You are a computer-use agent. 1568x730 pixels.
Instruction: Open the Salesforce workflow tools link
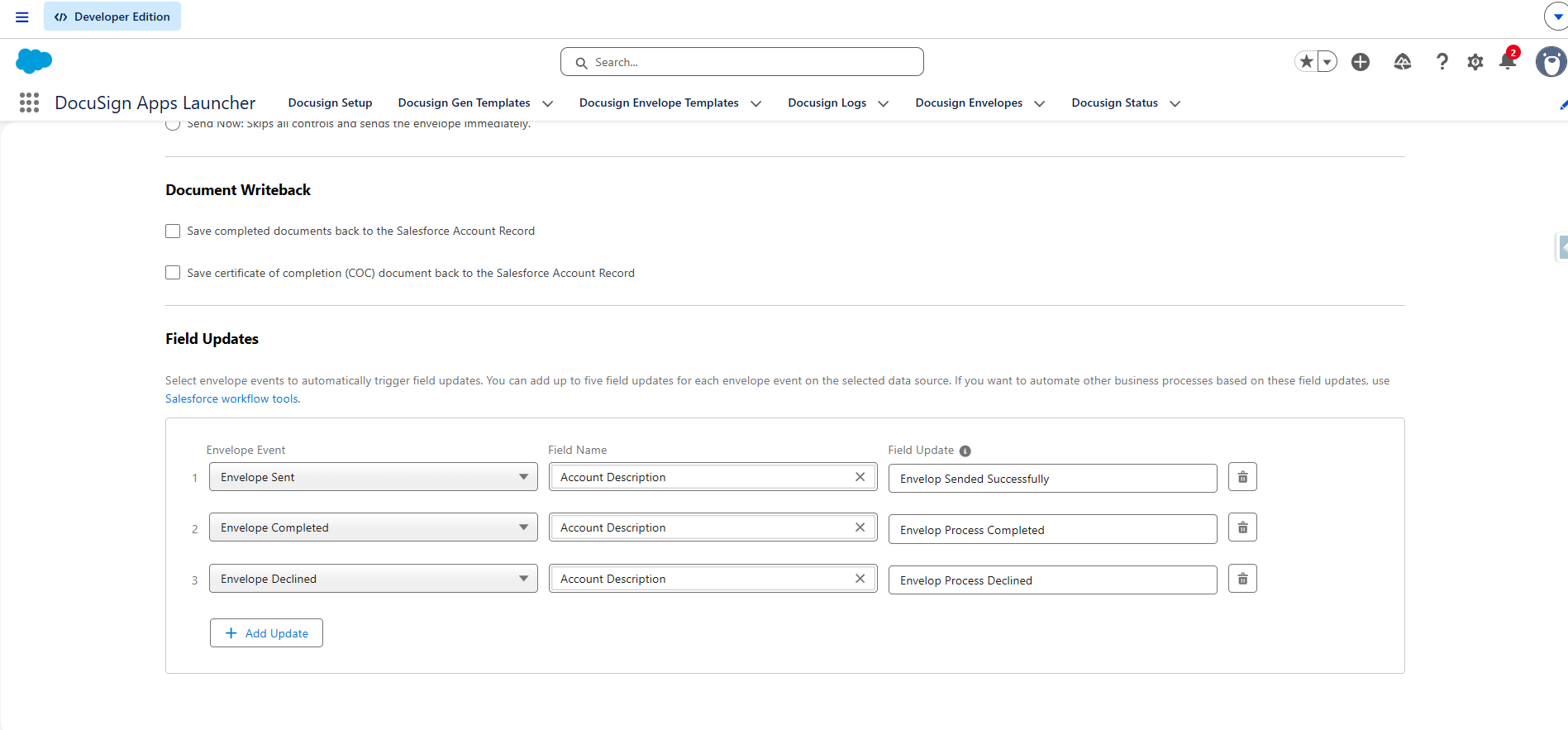tap(231, 398)
